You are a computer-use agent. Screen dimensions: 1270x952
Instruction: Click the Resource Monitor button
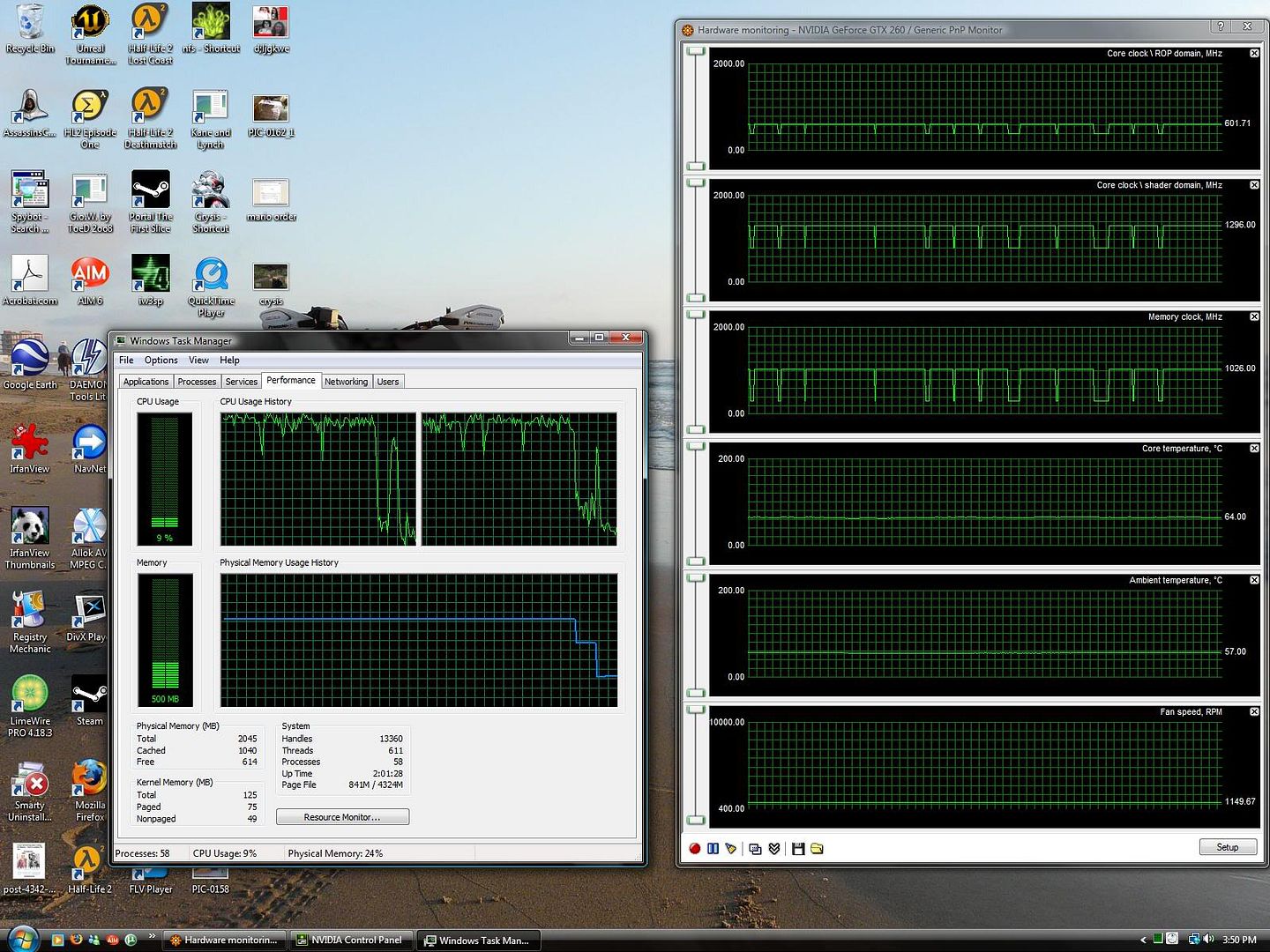click(342, 817)
